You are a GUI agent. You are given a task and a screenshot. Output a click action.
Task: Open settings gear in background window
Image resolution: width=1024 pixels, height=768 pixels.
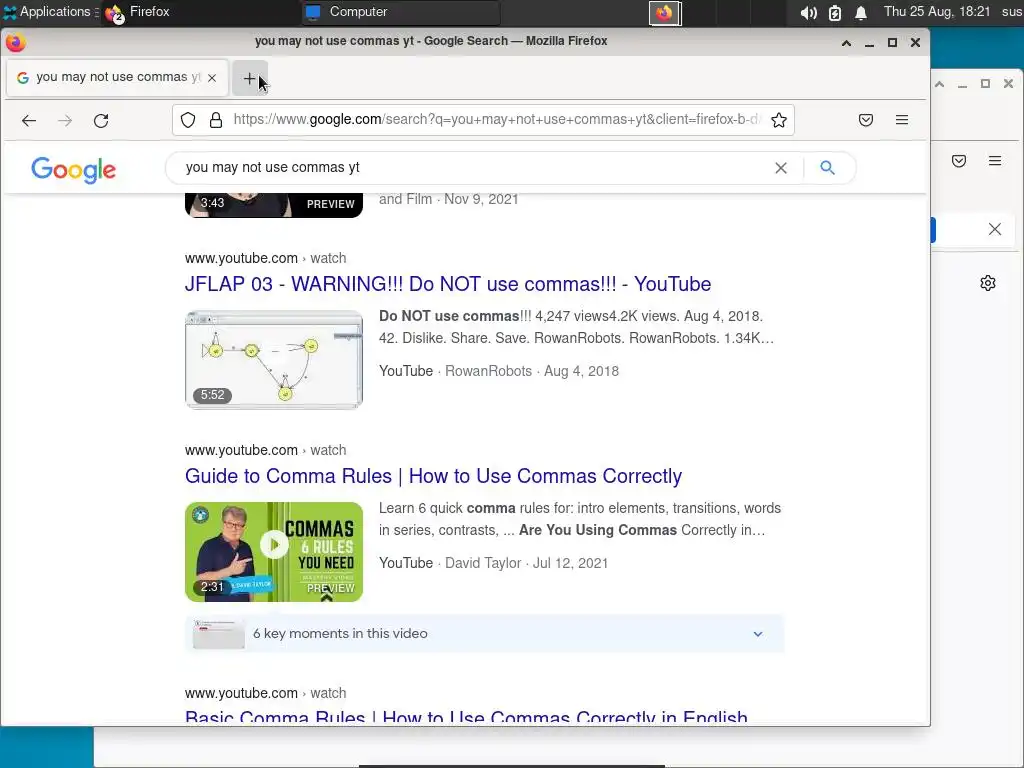tap(987, 283)
